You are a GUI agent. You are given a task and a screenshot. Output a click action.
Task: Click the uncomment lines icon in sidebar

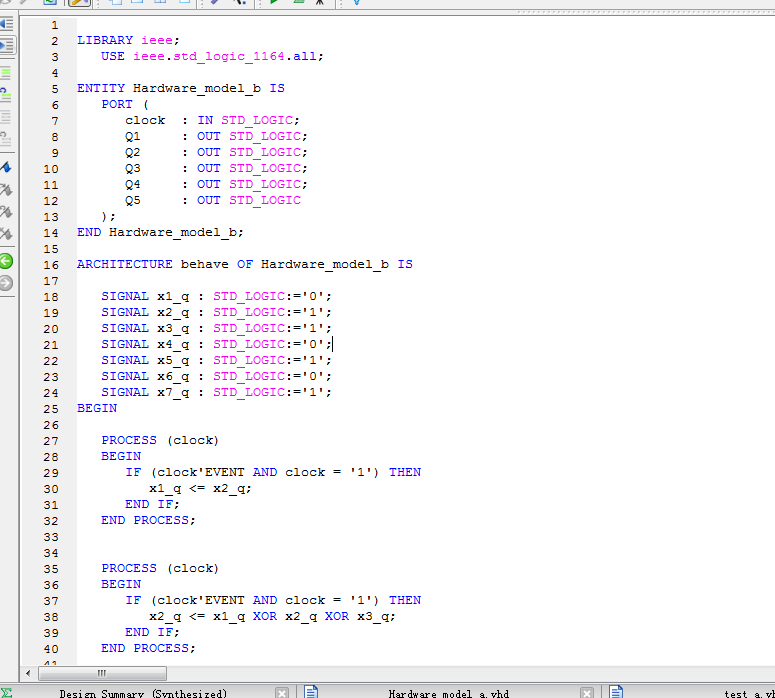tap(6, 95)
